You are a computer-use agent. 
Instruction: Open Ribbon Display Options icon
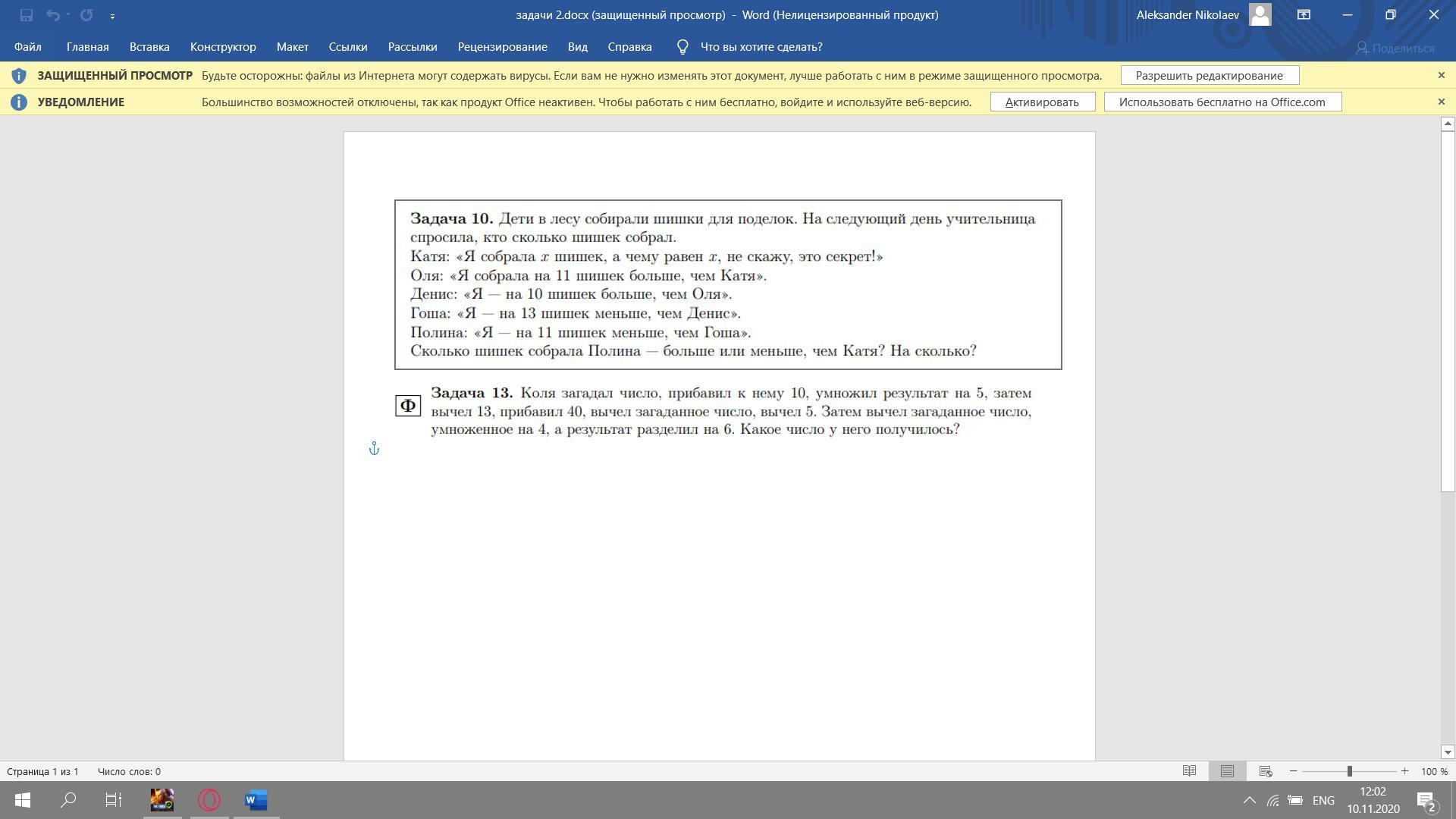[x=1304, y=15]
